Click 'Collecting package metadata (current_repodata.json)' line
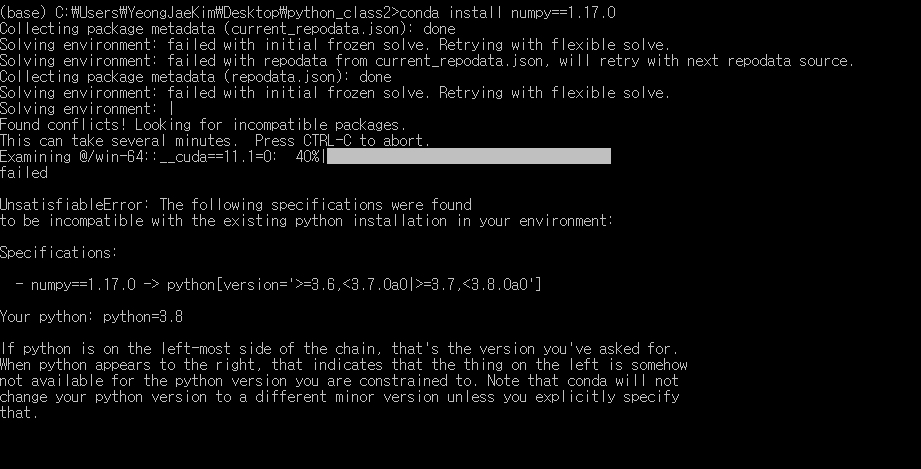 pyautogui.click(x=228, y=29)
